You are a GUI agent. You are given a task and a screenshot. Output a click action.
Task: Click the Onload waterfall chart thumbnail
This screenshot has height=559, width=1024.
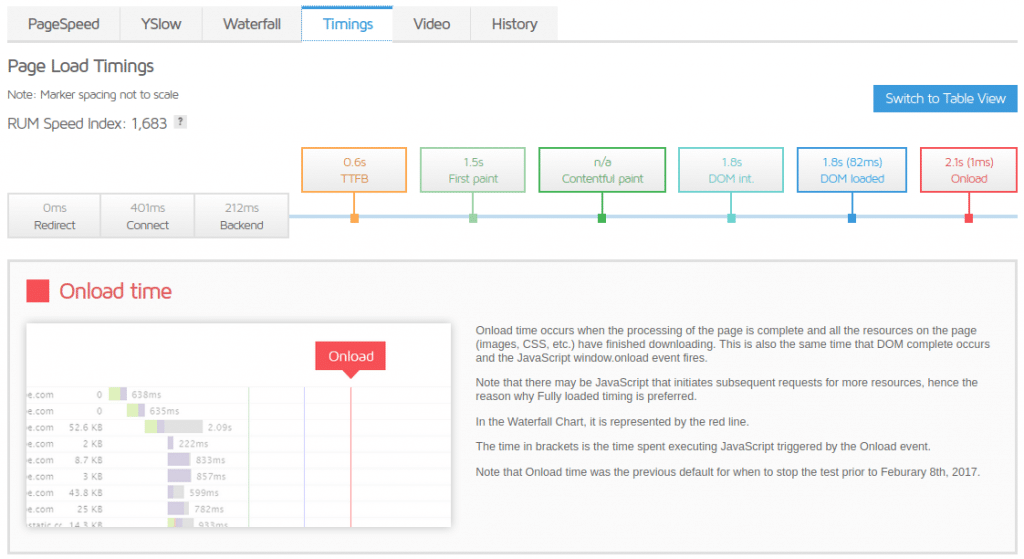pos(238,425)
